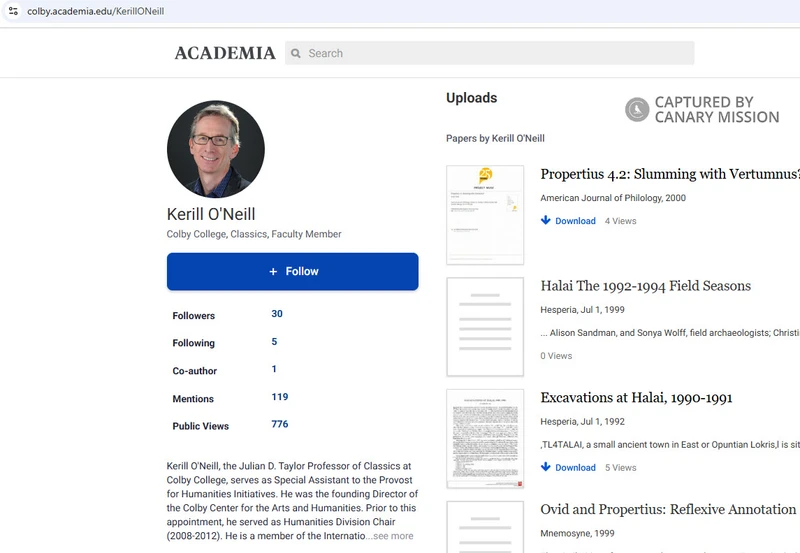The image size is (800, 553).
Task: Click download arrow icon for Excavations at Halai
Action: click(545, 467)
